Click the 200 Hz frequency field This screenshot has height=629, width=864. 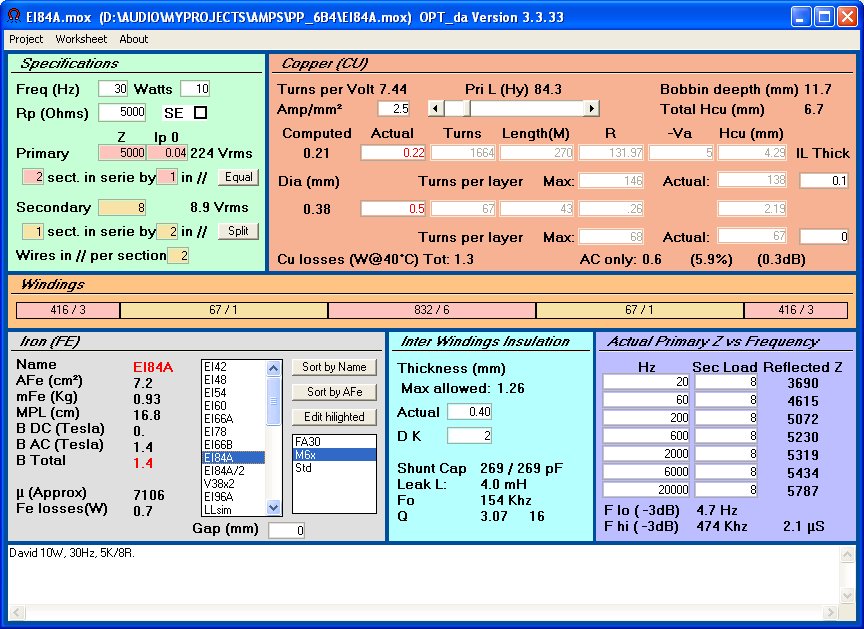pos(646,417)
